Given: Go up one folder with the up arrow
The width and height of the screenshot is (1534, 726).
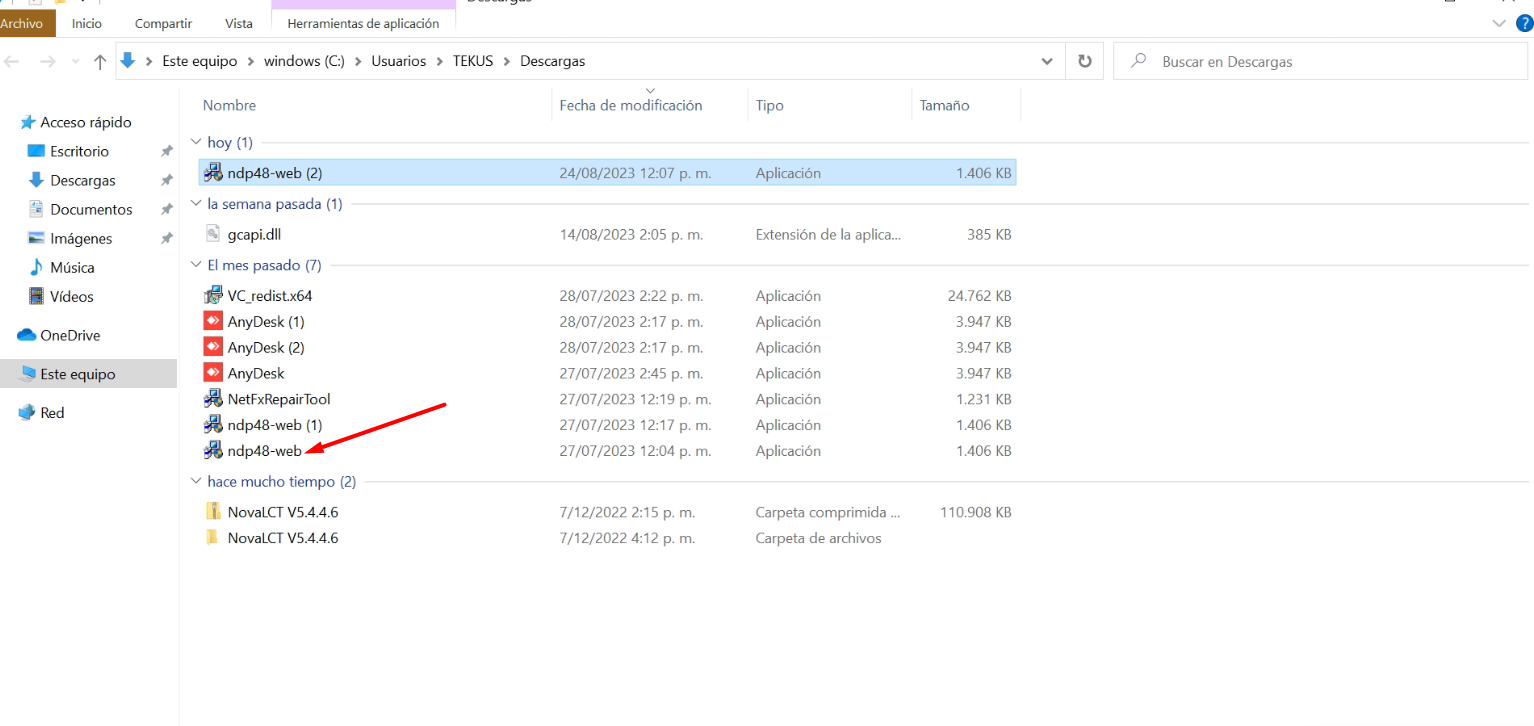Looking at the screenshot, I should click(100, 62).
